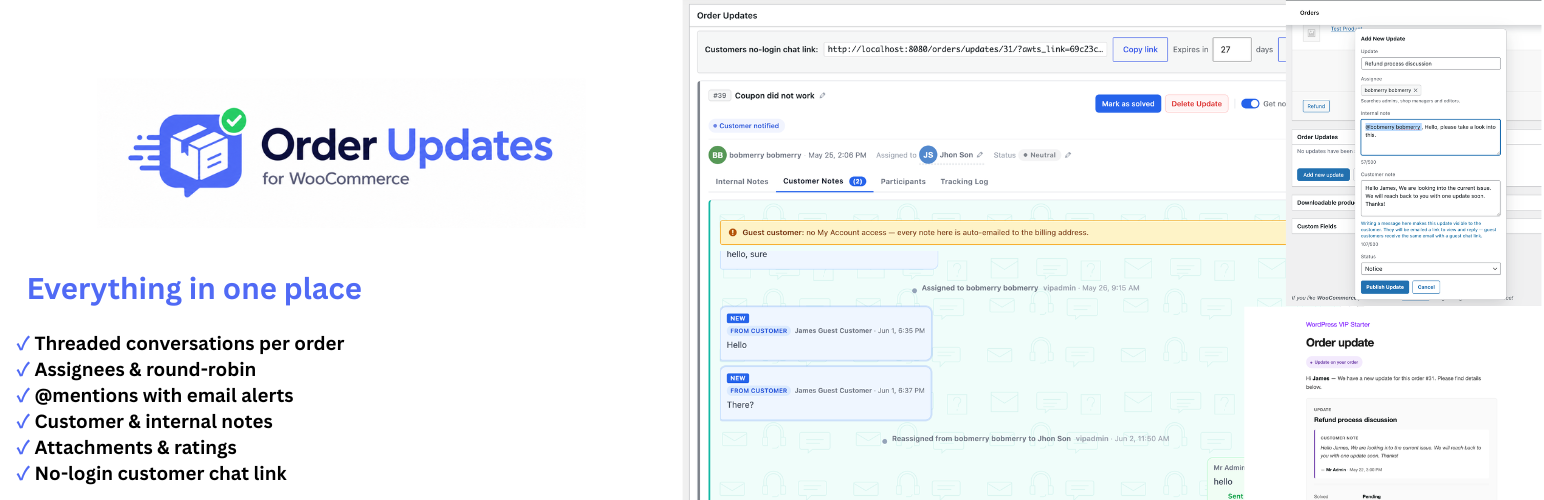This screenshot has height=500, width=1544.
Task: Click the 'WordPress VIP Starter' heading
Action: tap(1338, 325)
